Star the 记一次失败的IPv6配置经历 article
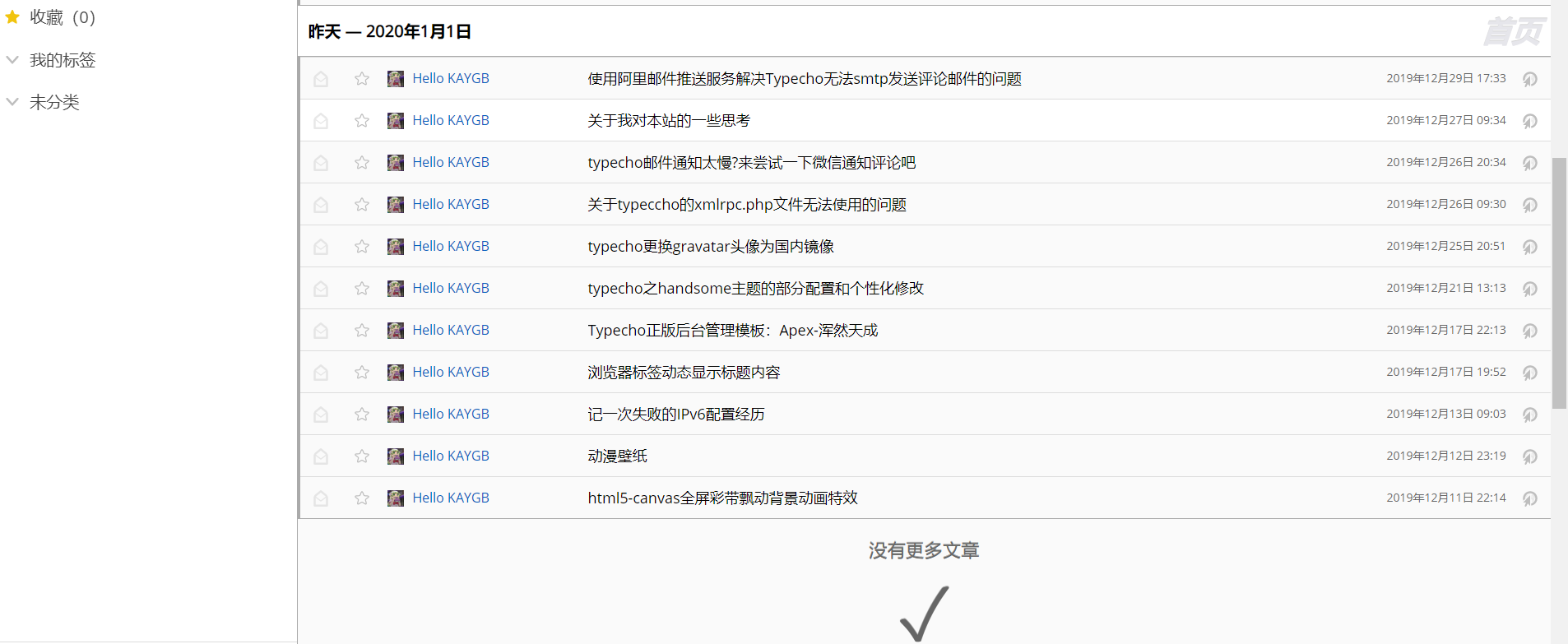This screenshot has height=644, width=1568. point(362,414)
